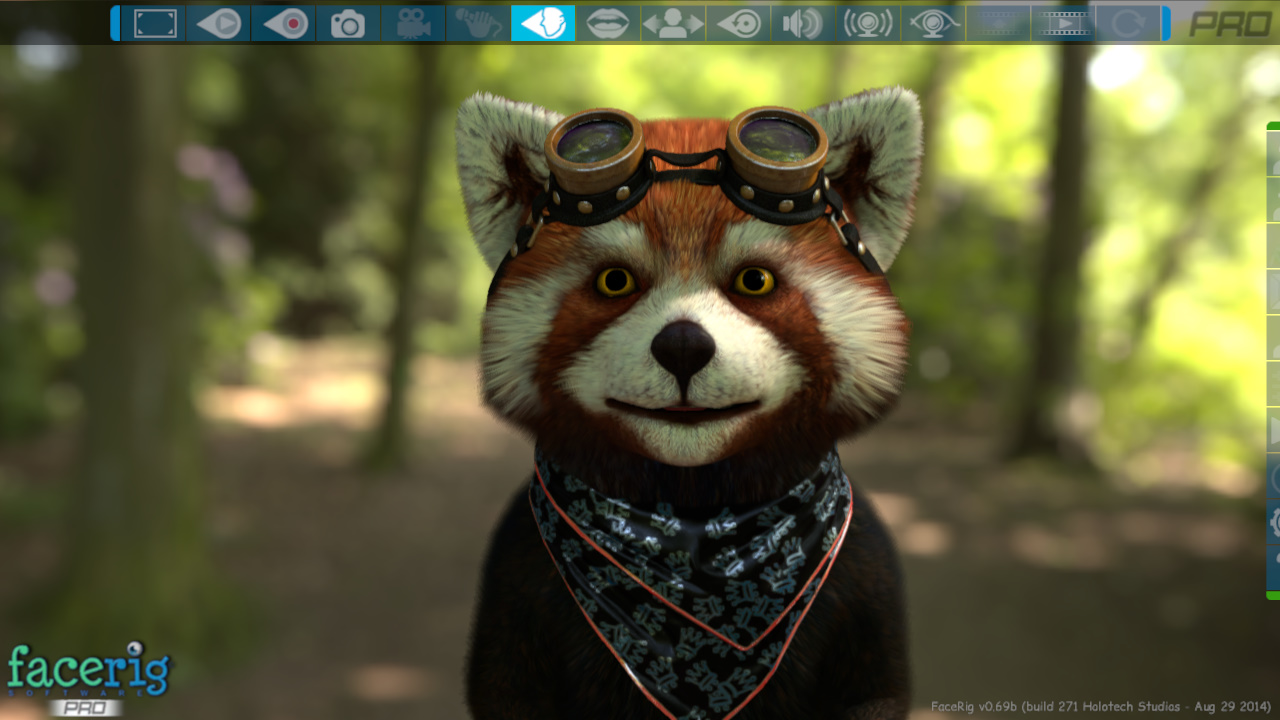
Task: Toggle the webcam eye preview icon
Action: 933,23
